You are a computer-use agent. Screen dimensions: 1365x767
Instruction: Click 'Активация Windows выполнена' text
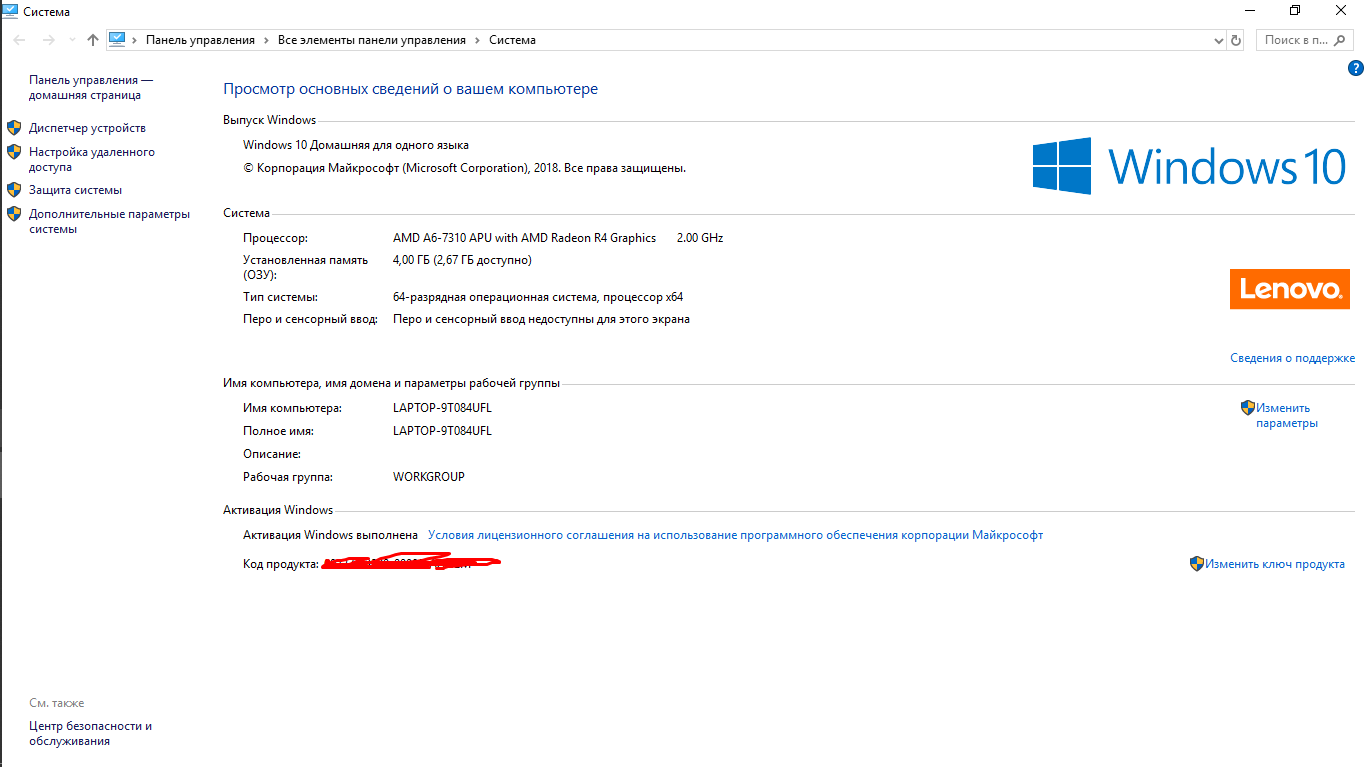tap(330, 535)
